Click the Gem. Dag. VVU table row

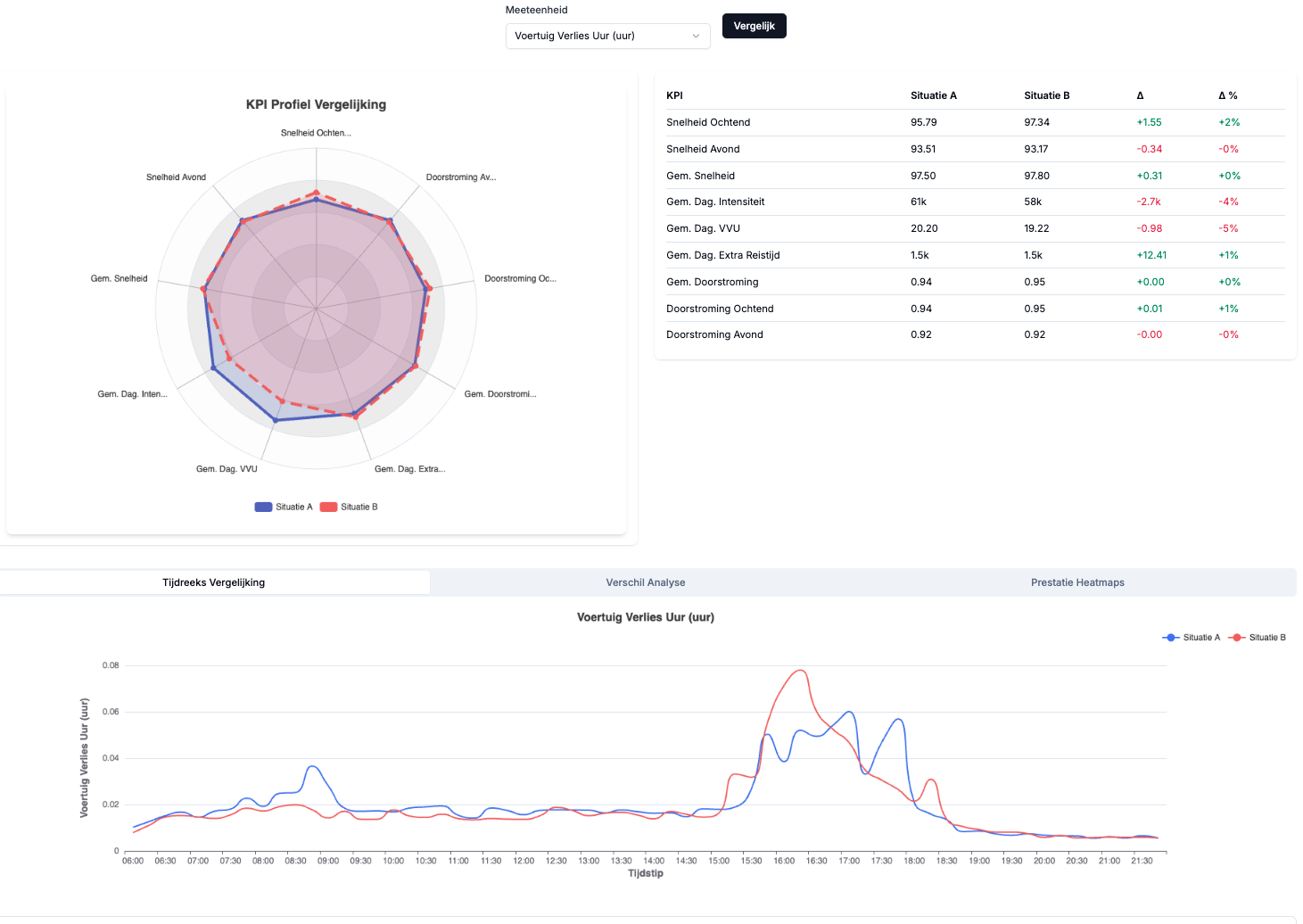point(703,228)
